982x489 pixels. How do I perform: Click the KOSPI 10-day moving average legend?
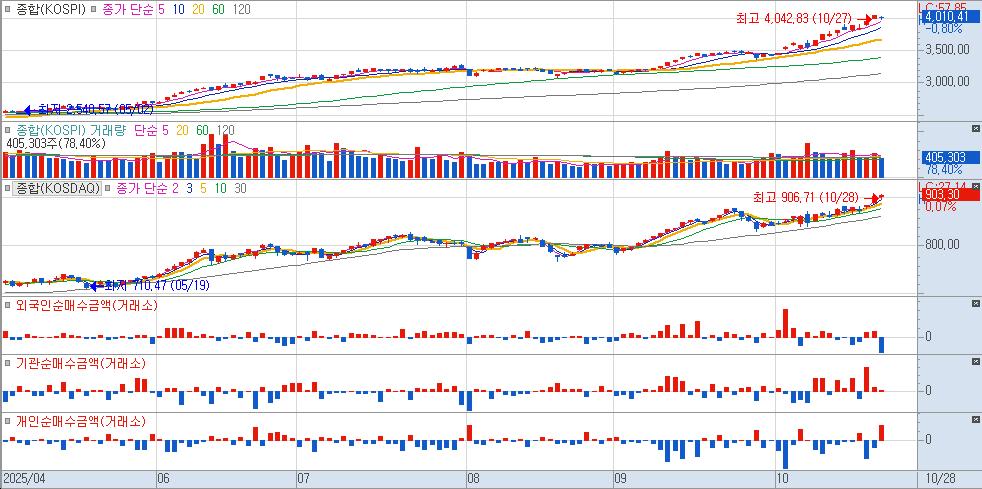pyautogui.click(x=178, y=10)
